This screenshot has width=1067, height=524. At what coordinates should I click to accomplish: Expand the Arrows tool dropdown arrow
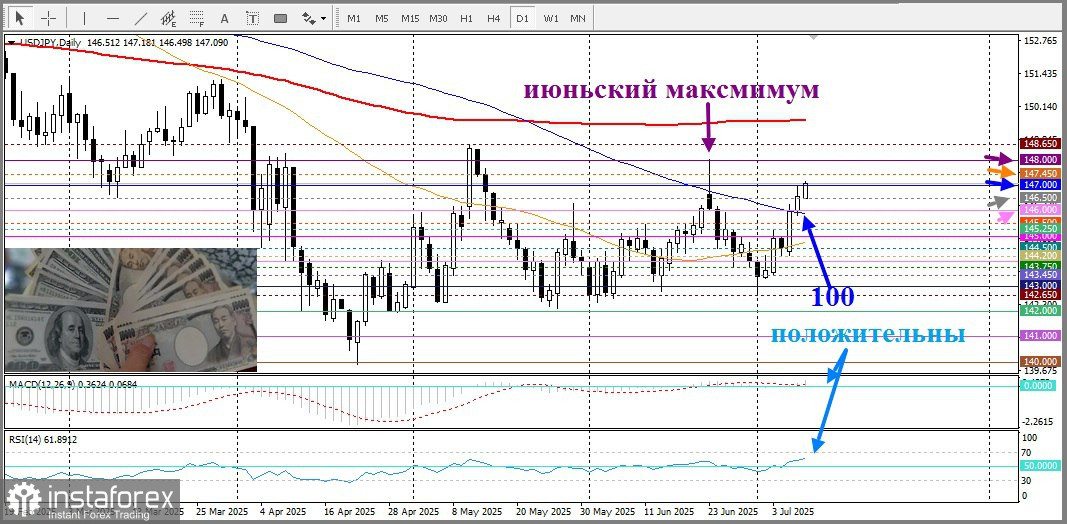coord(323,18)
